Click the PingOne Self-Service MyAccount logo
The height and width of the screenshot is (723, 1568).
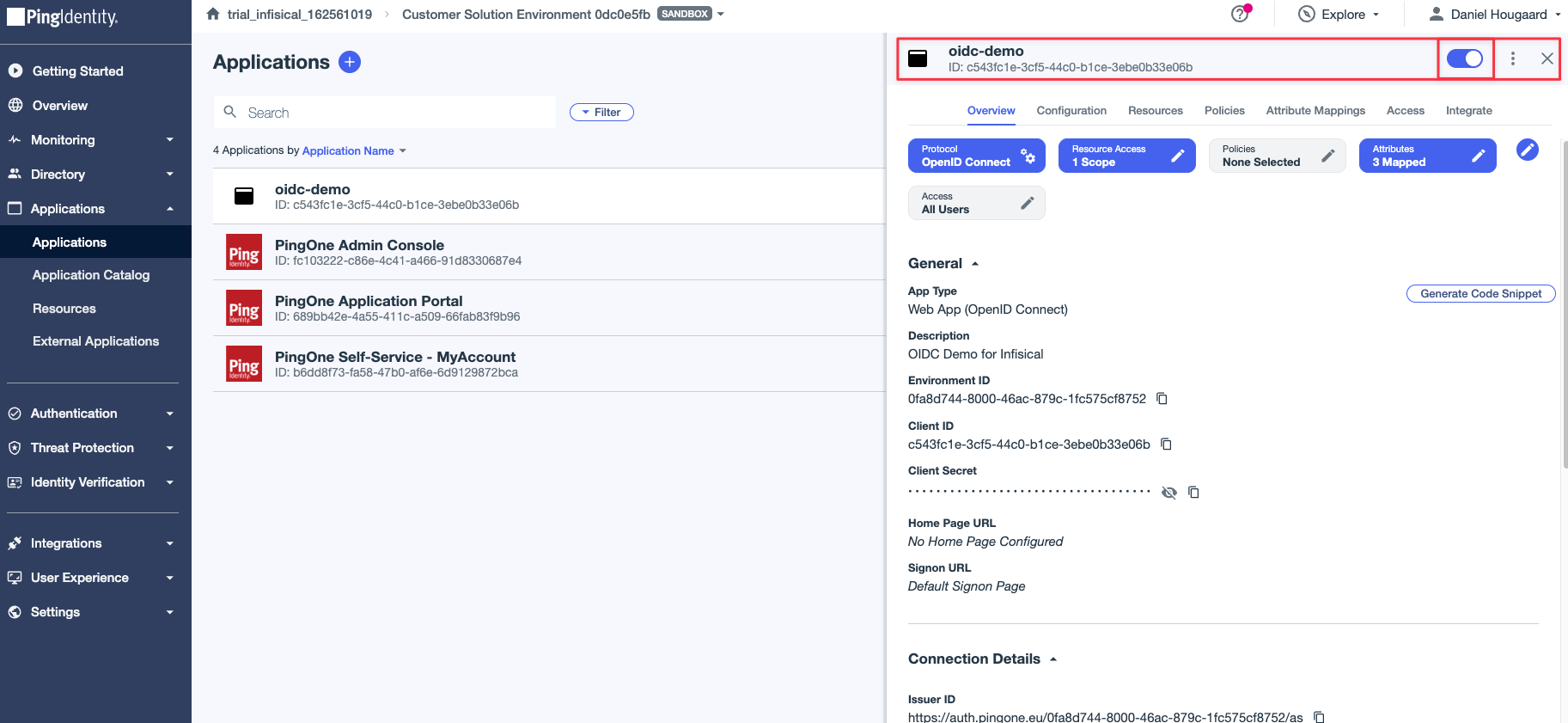click(244, 364)
